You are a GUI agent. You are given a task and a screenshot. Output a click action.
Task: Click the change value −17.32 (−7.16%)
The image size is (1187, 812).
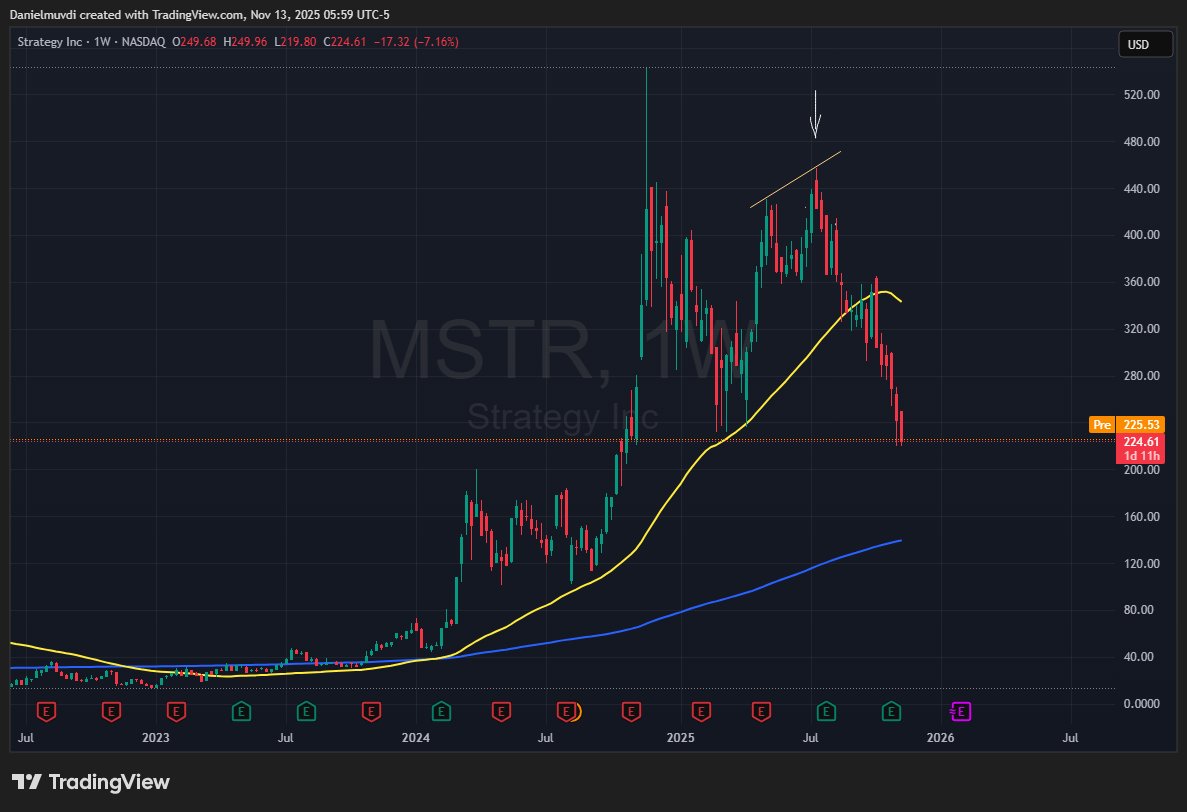(416, 42)
